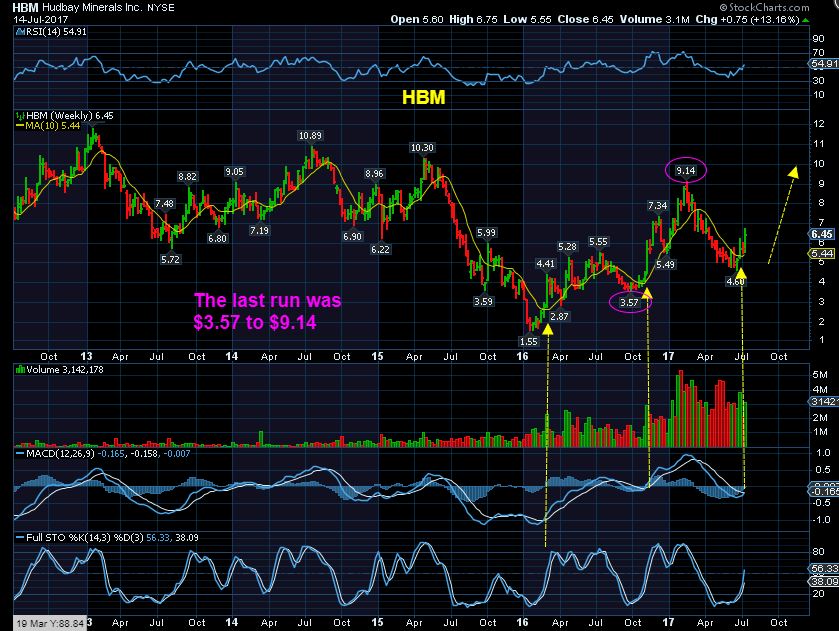Image resolution: width=839 pixels, height=631 pixels.
Task: Click the 6.22 low price label
Action: [x=380, y=249]
